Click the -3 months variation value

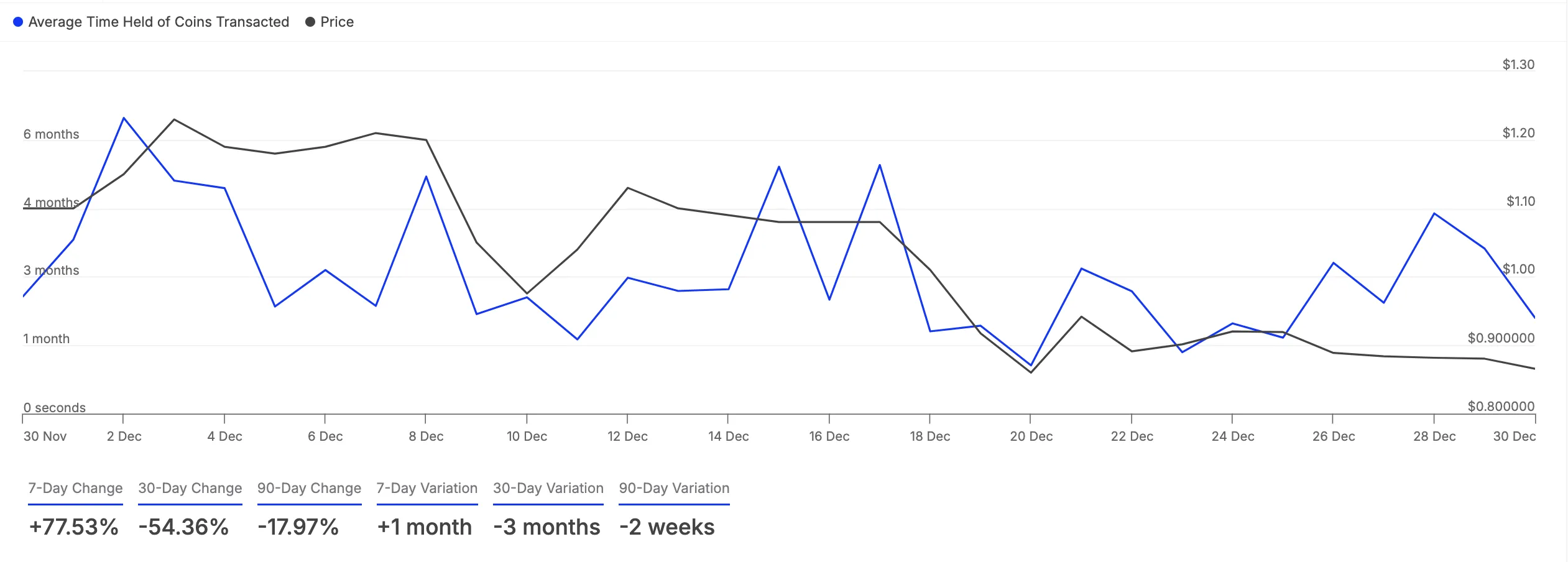[547, 527]
